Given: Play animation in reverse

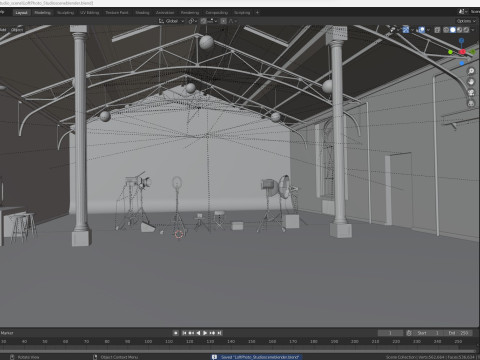Looking at the screenshot, I should 198,333.
